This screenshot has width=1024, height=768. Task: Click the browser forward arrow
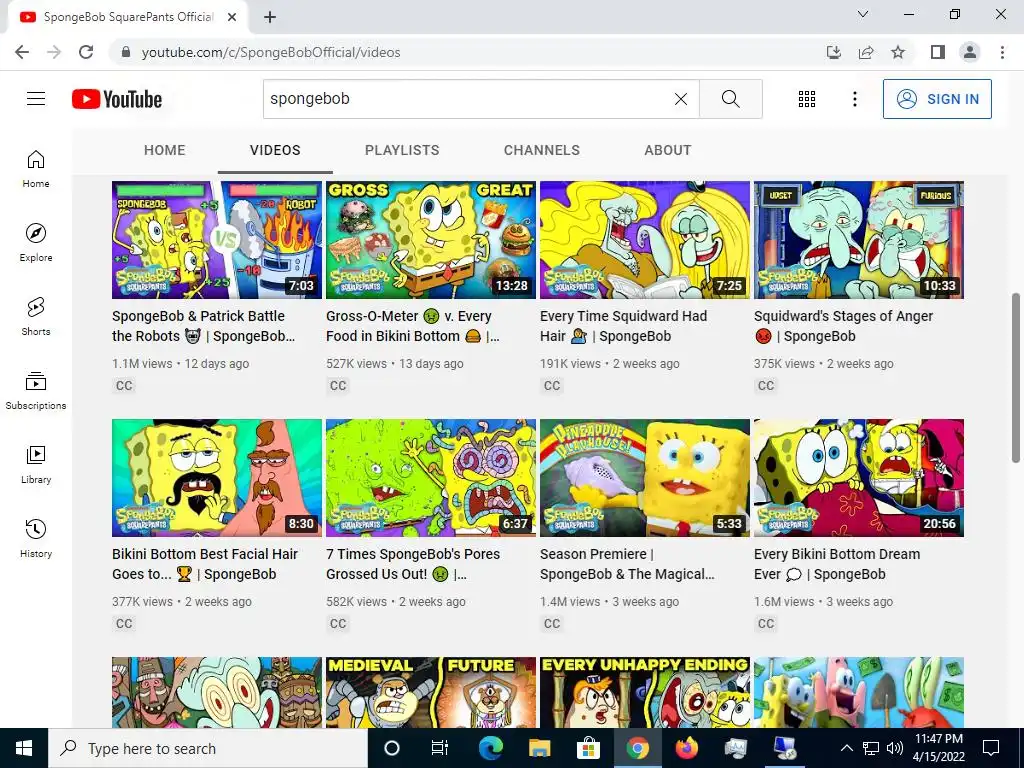tap(54, 52)
